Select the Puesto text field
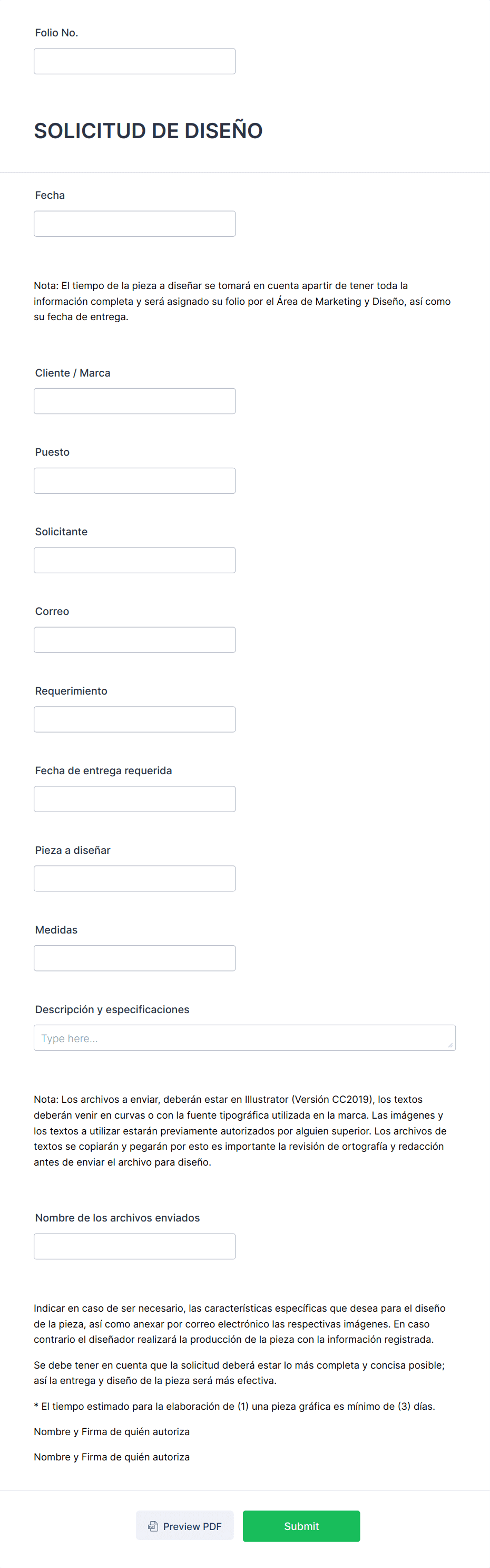Viewport: 490px width, 1568px height. pos(134,481)
